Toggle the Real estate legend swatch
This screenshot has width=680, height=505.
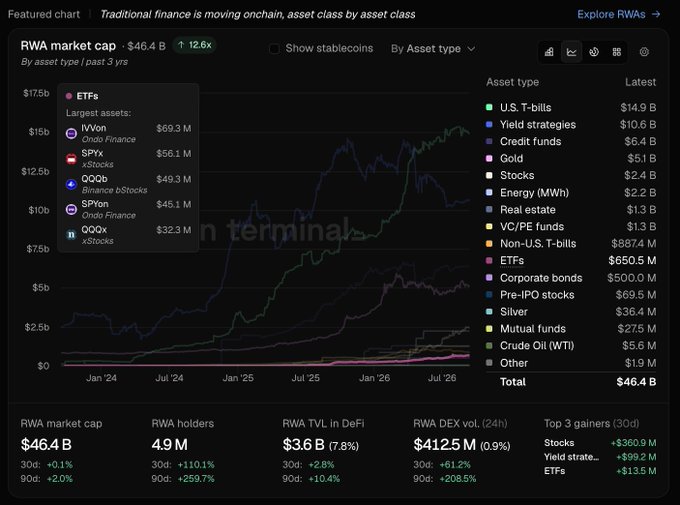489,210
